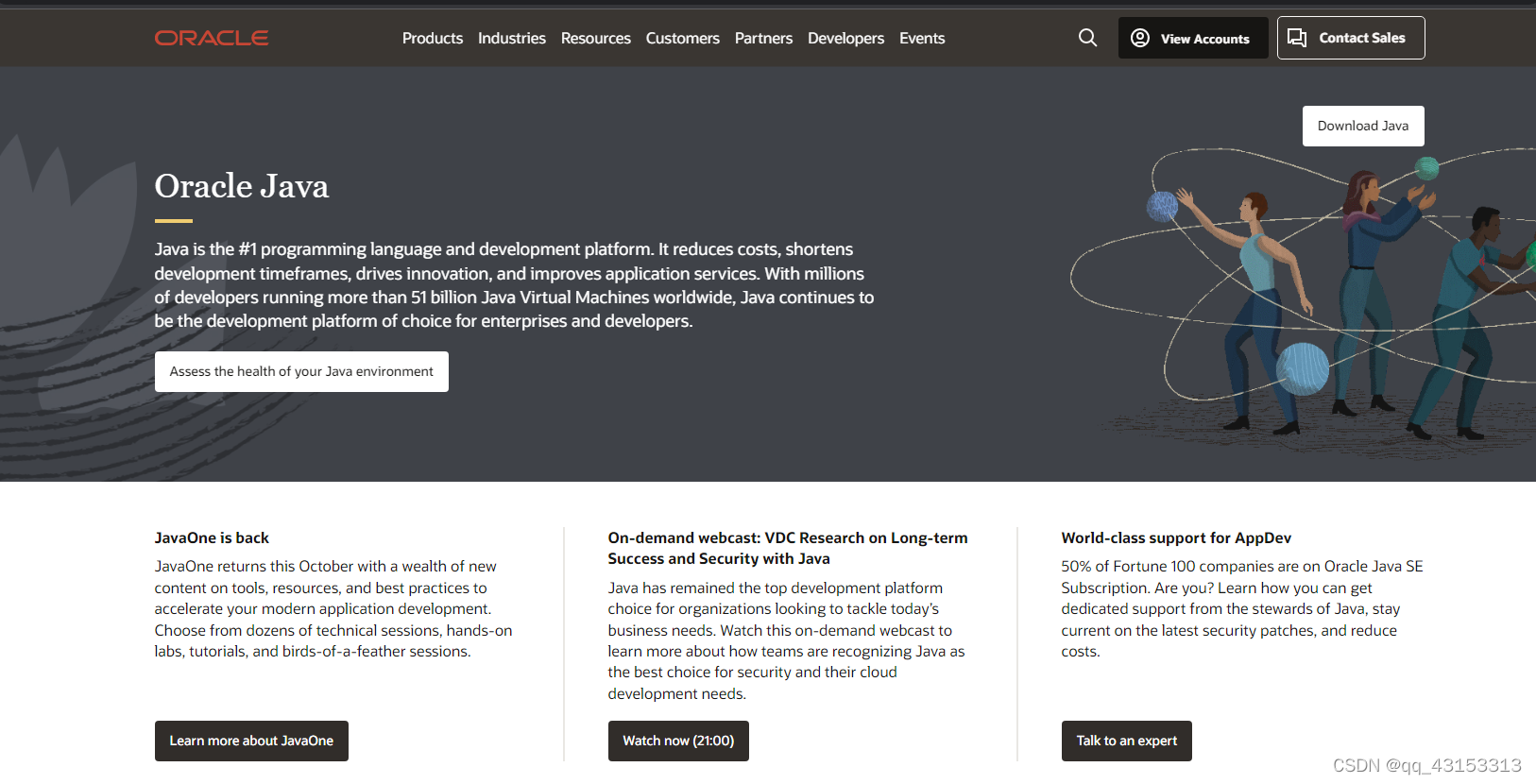
Task: Click the 'Java has remained the top development platform' paragraph
Action: click(787, 640)
